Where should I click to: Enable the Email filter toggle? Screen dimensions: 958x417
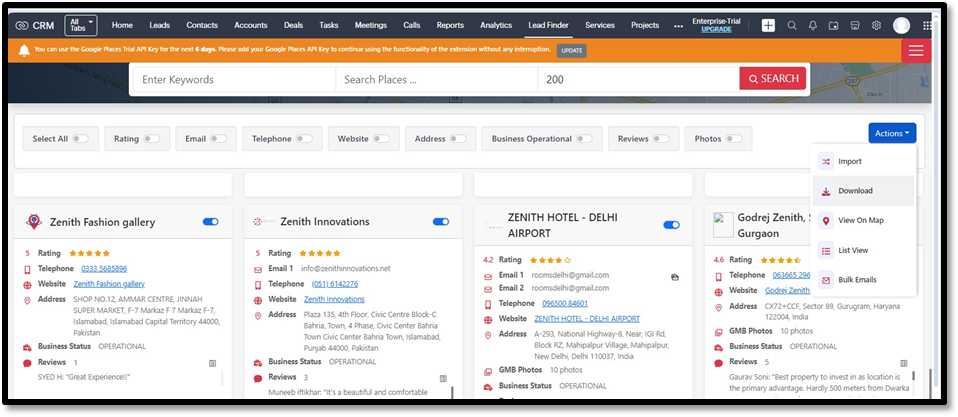(x=220, y=139)
